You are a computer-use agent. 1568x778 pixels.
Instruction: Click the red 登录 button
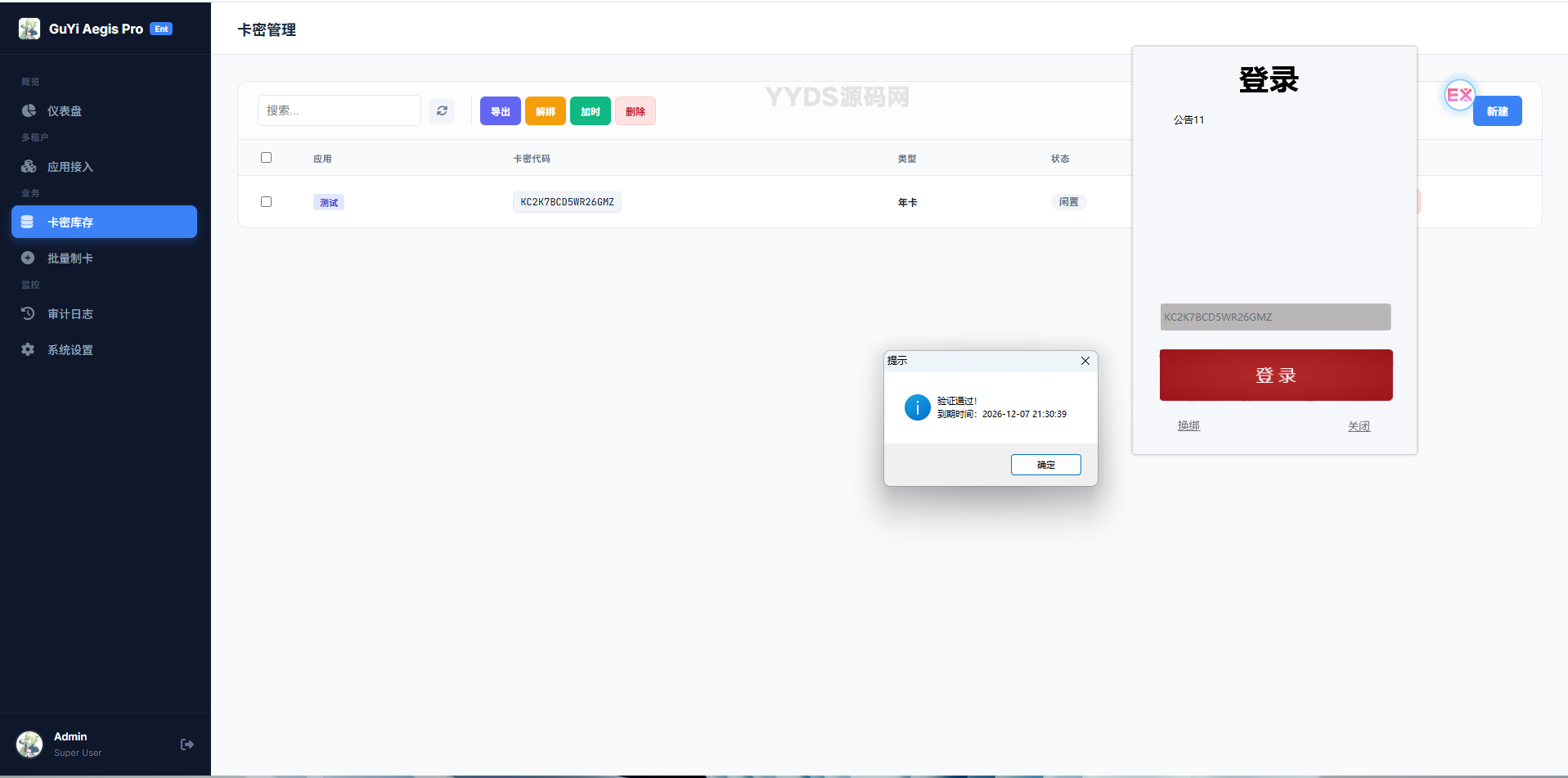1274,375
